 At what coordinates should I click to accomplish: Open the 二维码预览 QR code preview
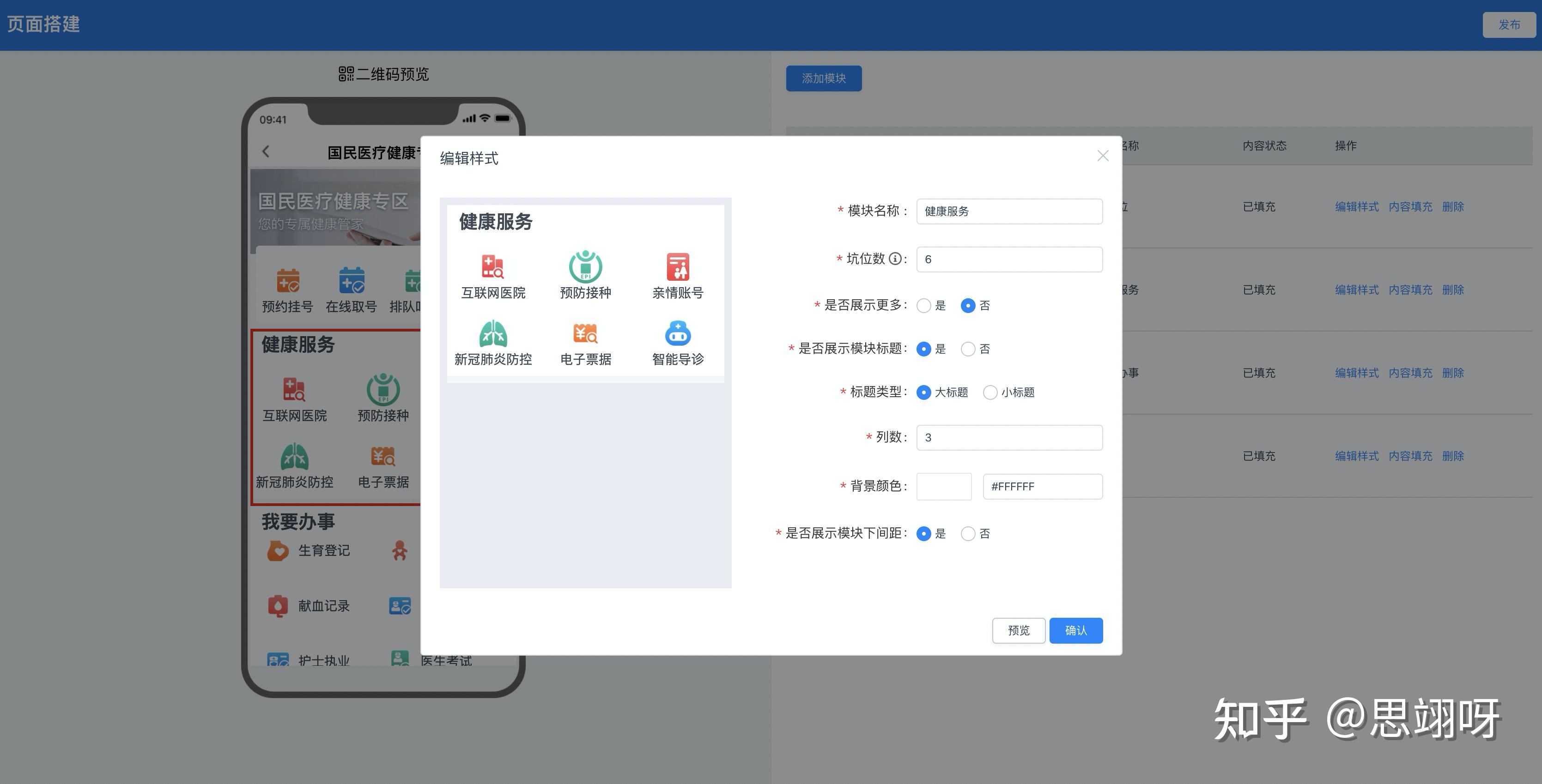384,73
